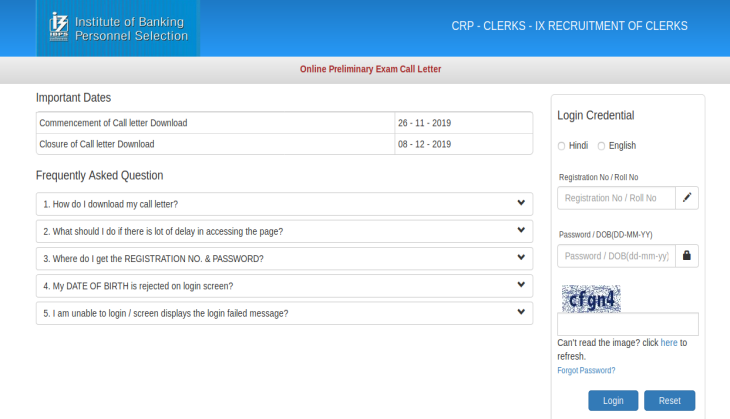The height and width of the screenshot is (419, 730).
Task: Click the 'Commencement of Call letter Download' cell
Action: pos(216,123)
